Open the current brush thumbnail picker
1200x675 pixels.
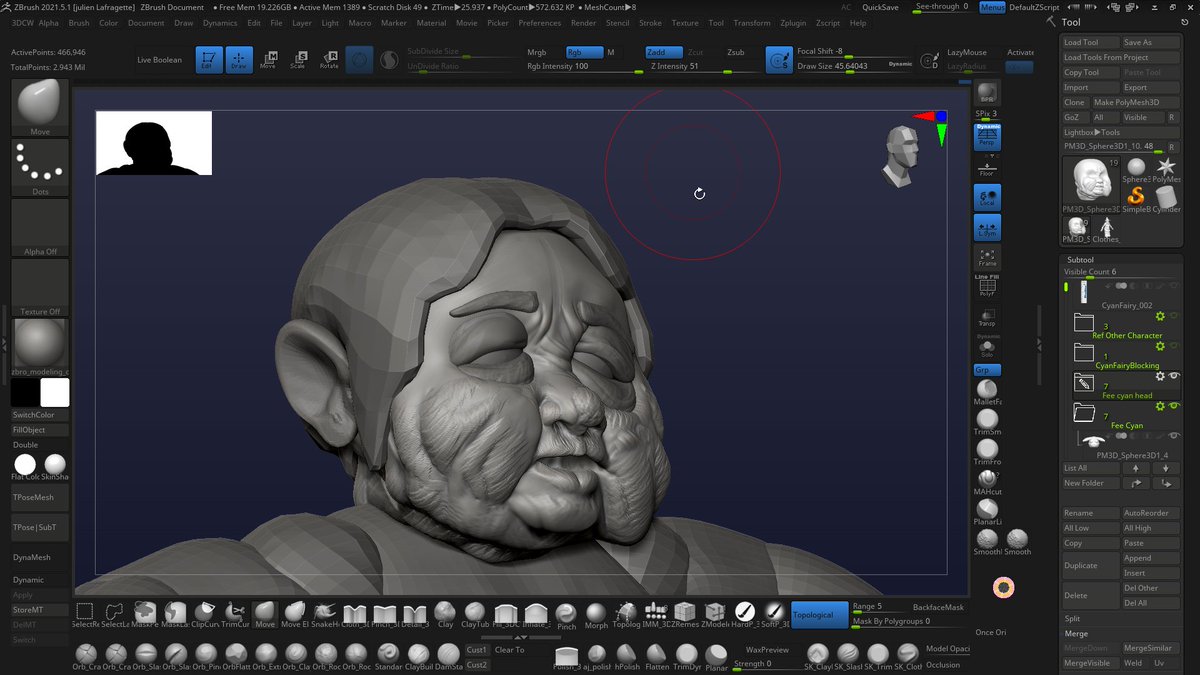[40, 107]
